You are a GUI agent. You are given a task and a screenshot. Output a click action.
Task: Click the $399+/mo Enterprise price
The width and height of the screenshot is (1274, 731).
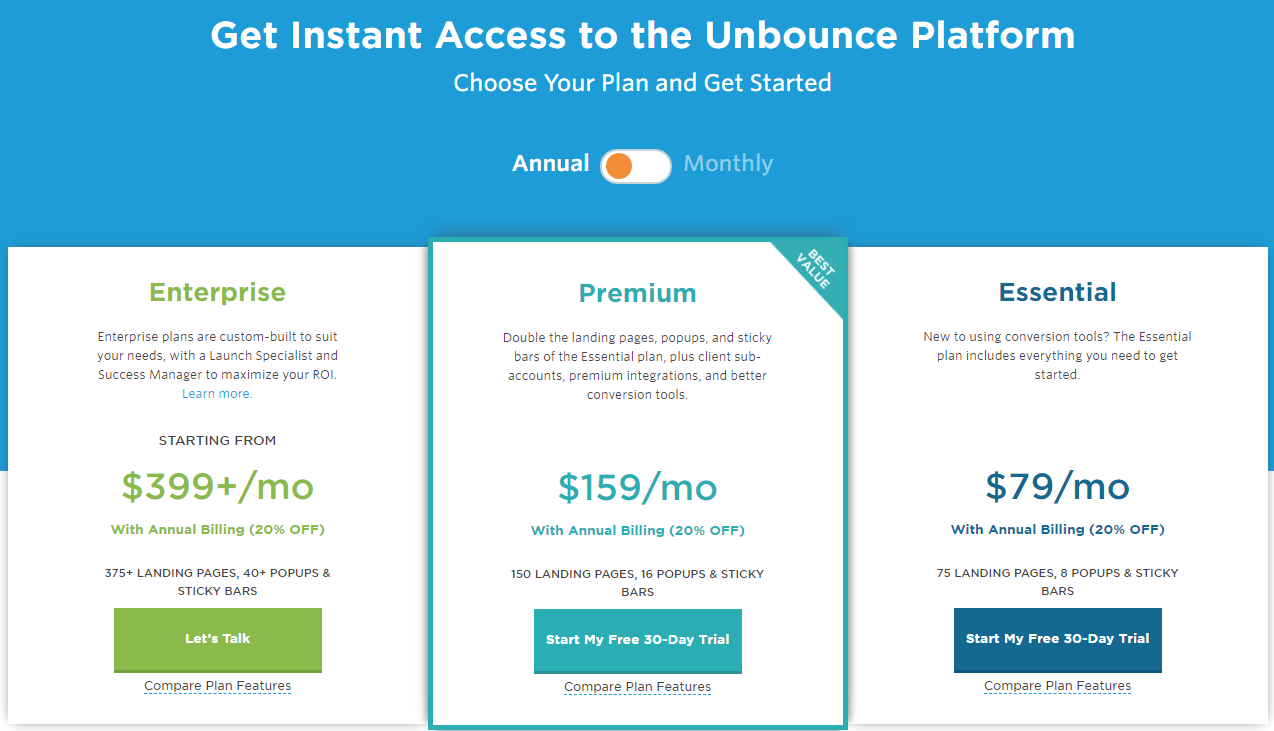pos(218,487)
